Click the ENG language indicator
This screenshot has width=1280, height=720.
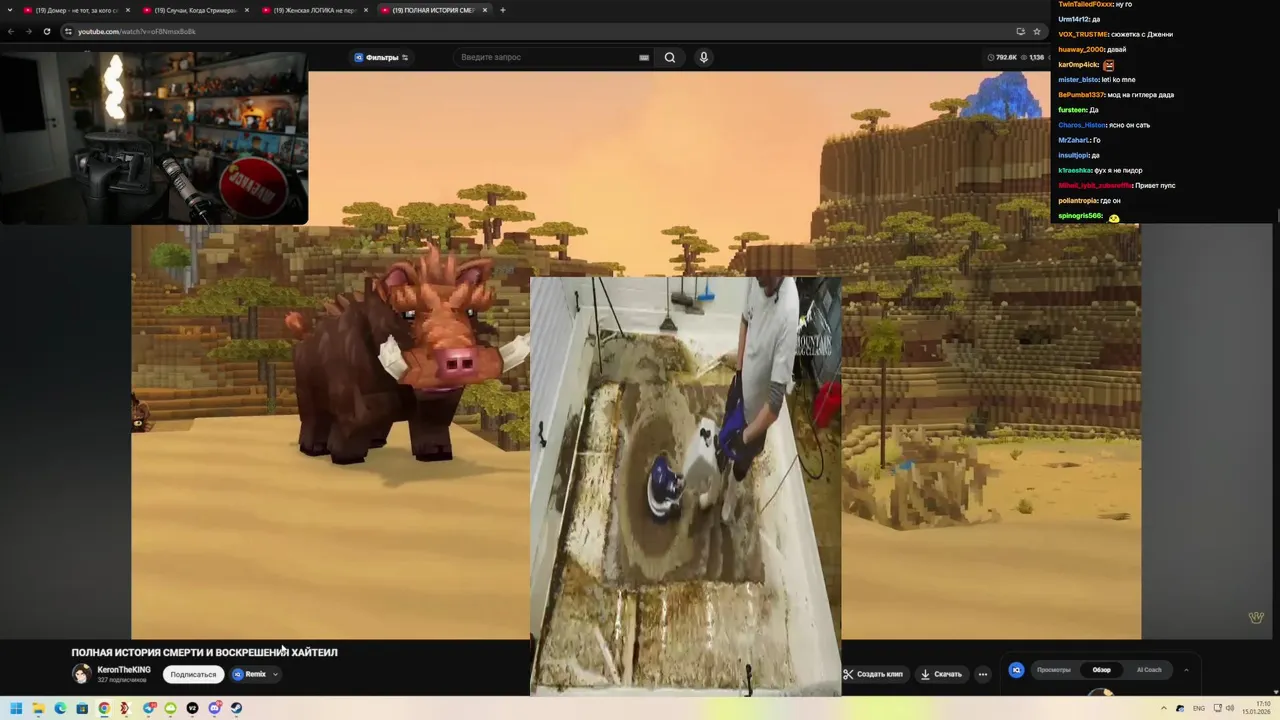click(1199, 708)
